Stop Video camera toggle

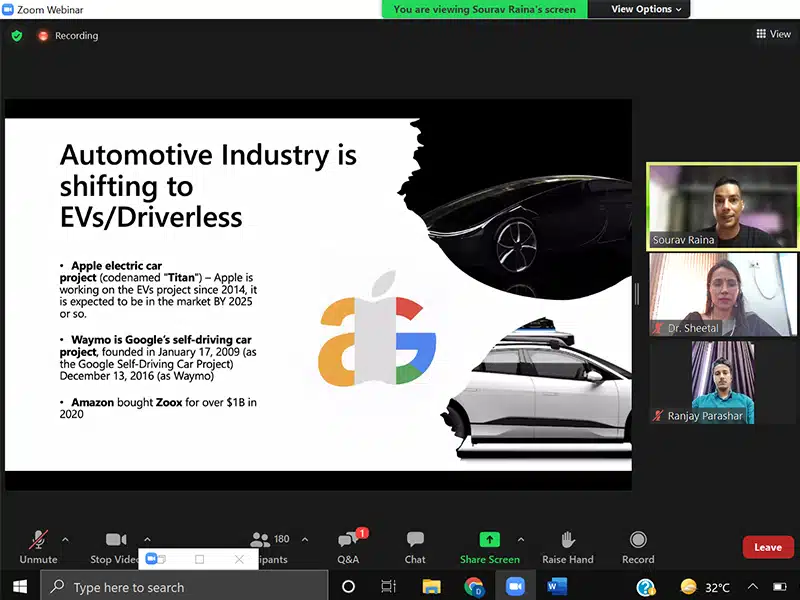[x=115, y=541]
